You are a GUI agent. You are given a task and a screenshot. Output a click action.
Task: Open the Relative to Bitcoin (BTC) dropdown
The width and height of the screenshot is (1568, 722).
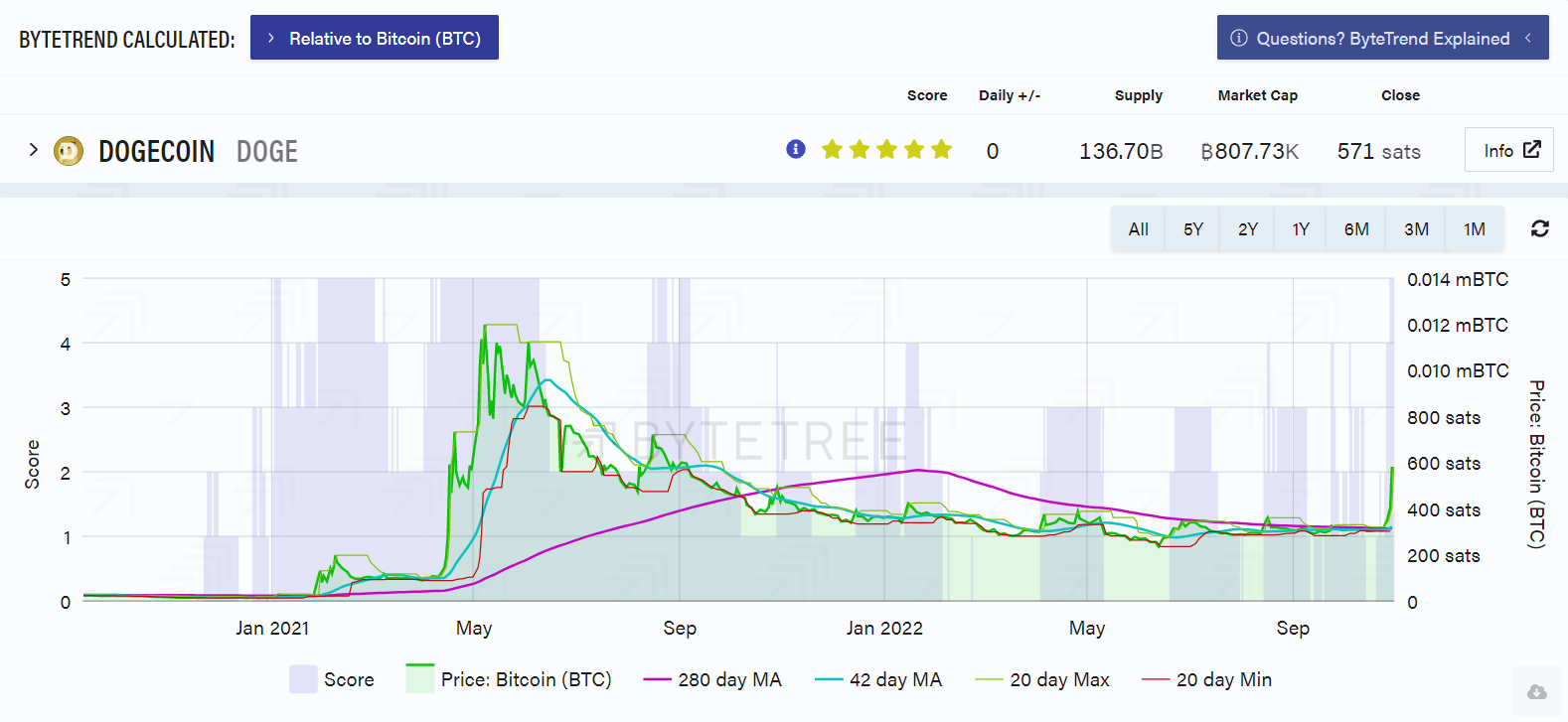coord(375,38)
